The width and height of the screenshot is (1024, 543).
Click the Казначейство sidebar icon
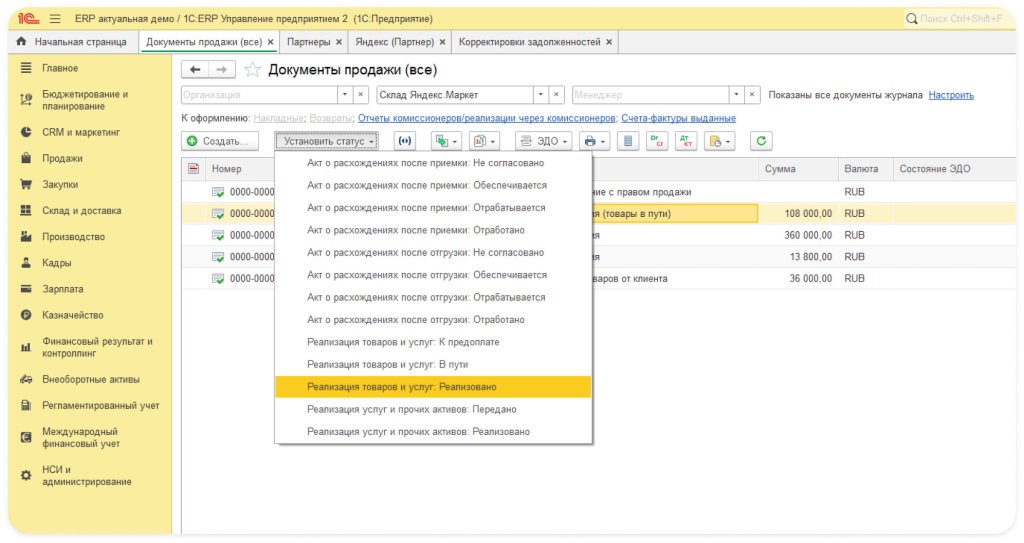[x=27, y=315]
